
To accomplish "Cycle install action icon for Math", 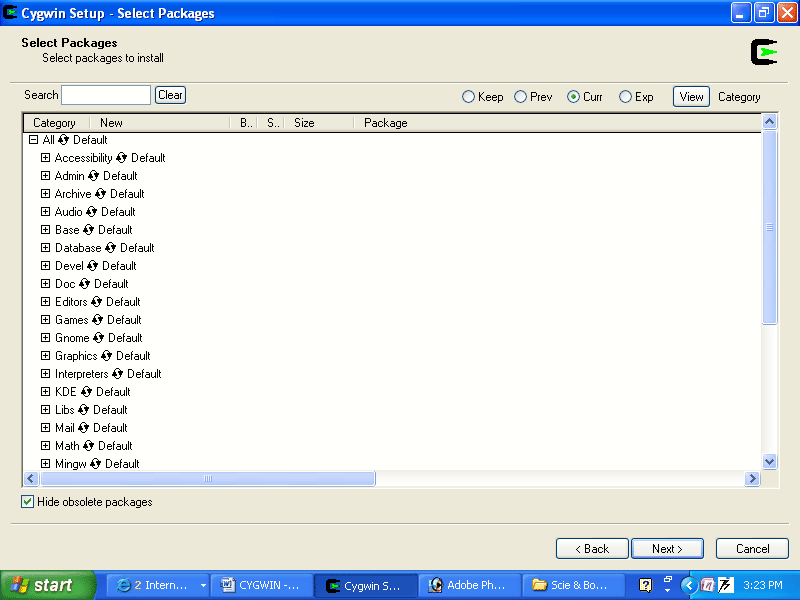I will click(88, 446).
